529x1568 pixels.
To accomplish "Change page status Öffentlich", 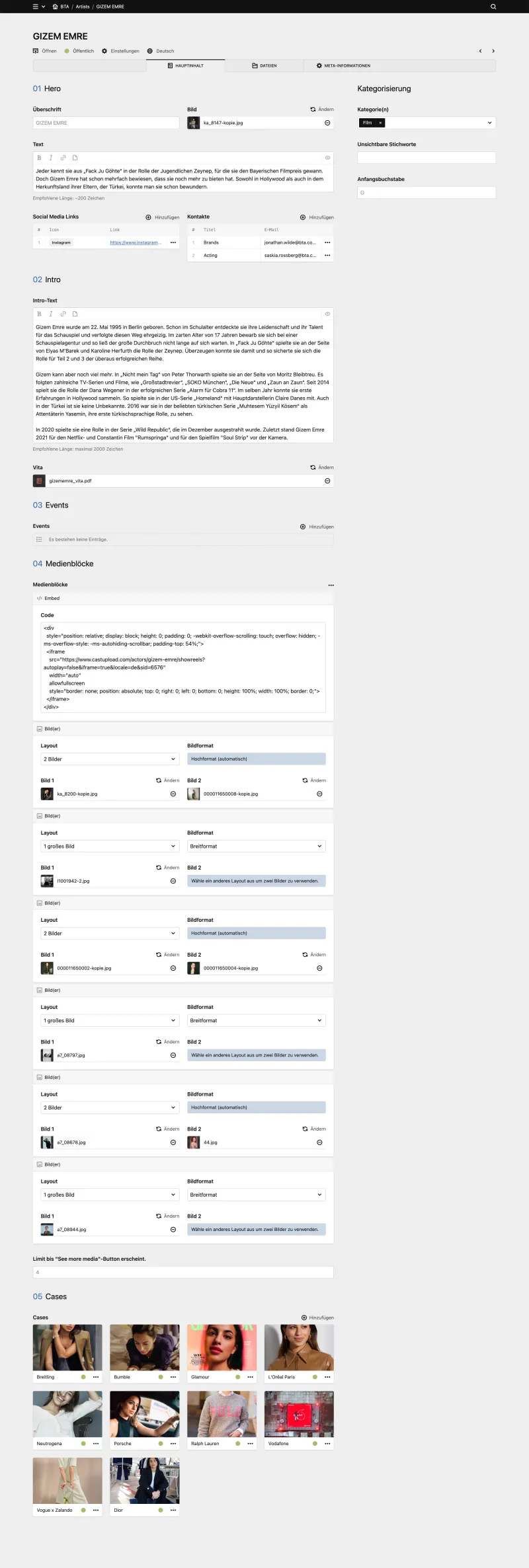I will (79, 51).
